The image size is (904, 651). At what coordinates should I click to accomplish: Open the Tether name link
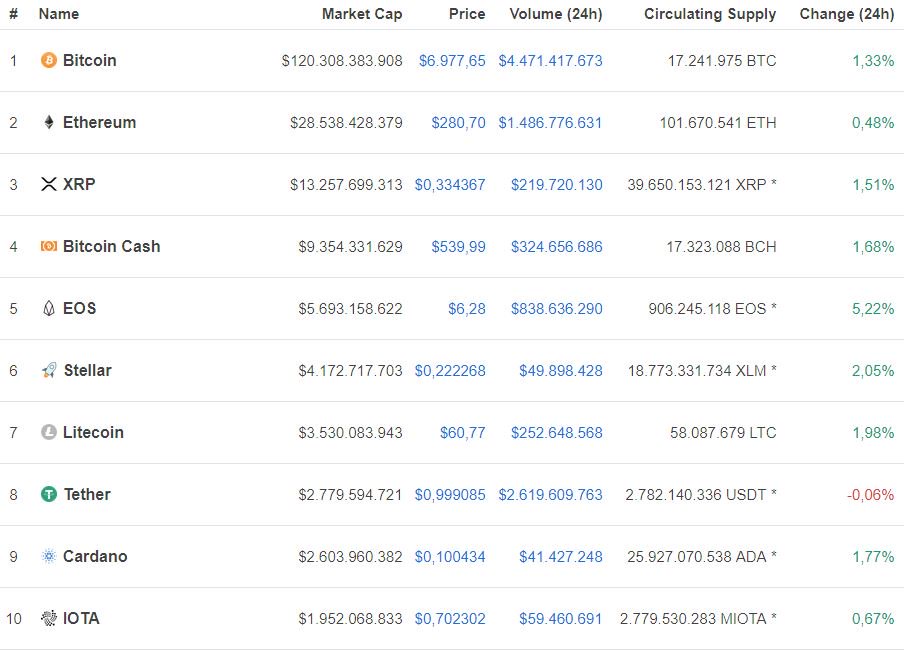coord(87,494)
